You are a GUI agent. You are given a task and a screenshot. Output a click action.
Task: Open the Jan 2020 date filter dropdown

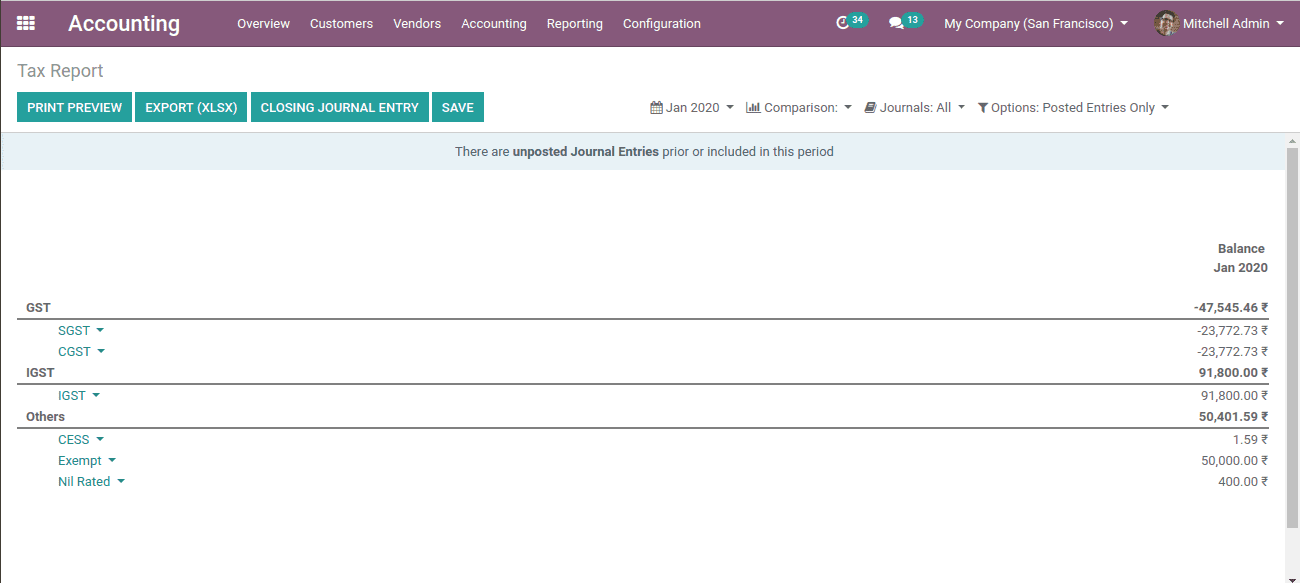[692, 108]
